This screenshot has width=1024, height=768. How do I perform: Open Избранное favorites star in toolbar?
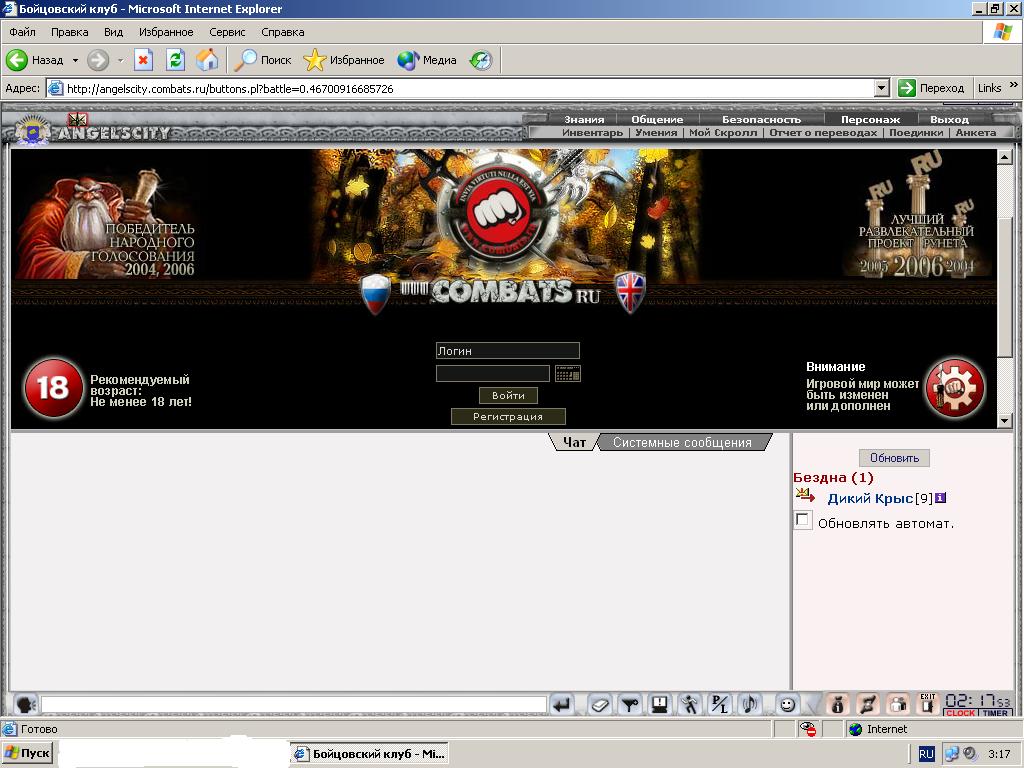344,60
